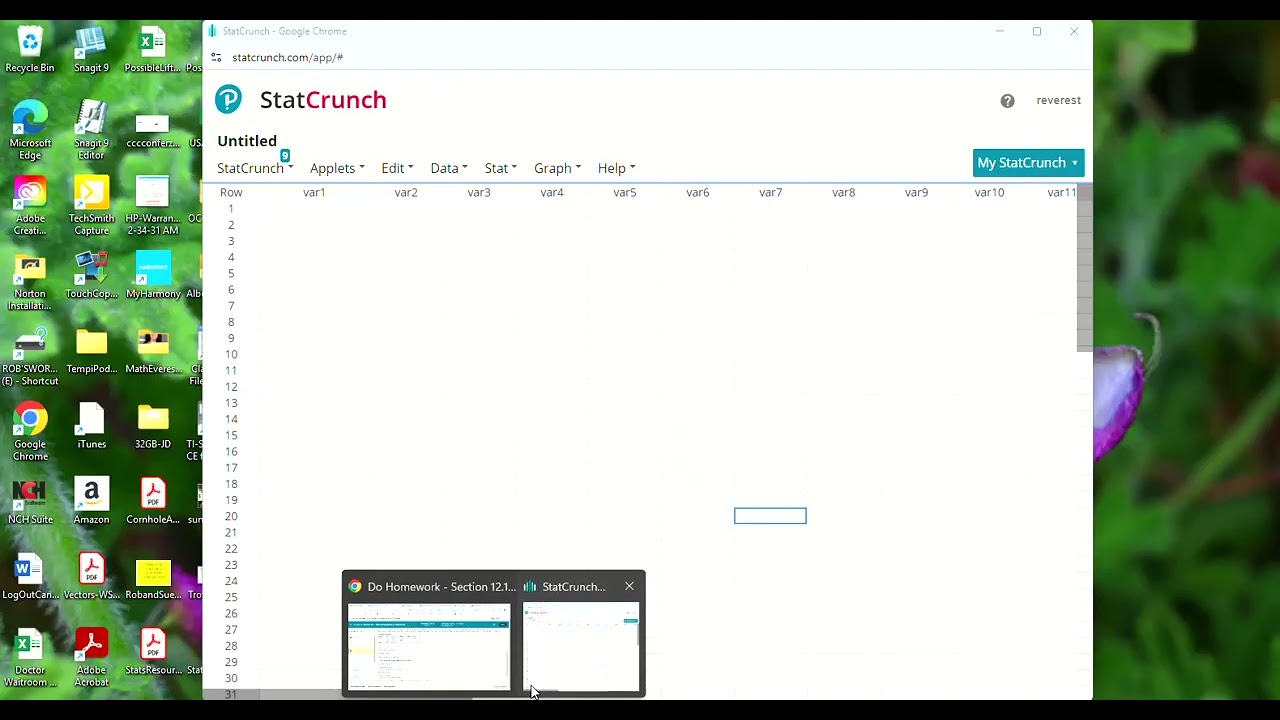The width and height of the screenshot is (1280, 720).
Task: Open Adobe Creative Cloud desktop icon
Action: click(30, 207)
